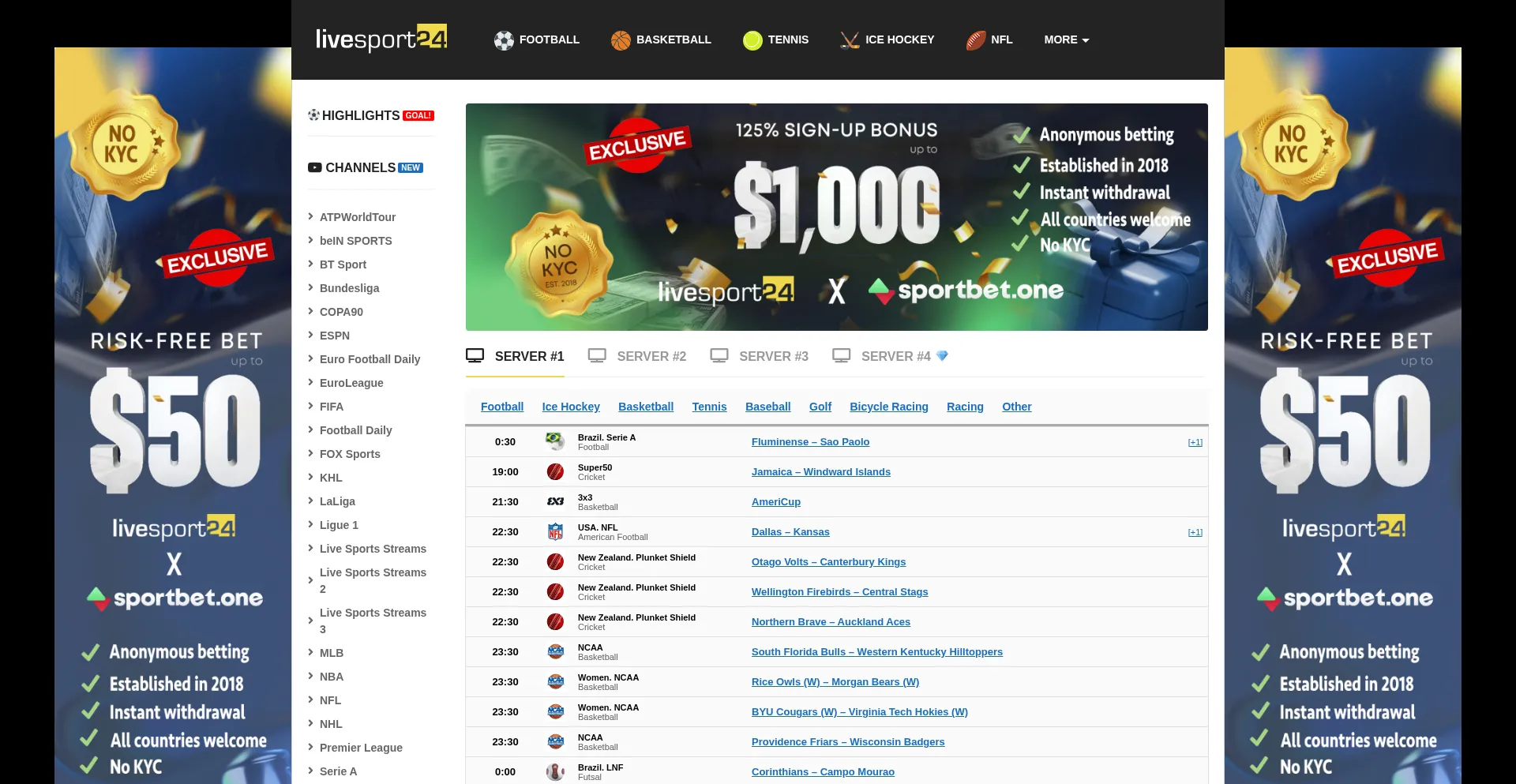Open the MORE dropdown menu

pyautogui.click(x=1066, y=39)
